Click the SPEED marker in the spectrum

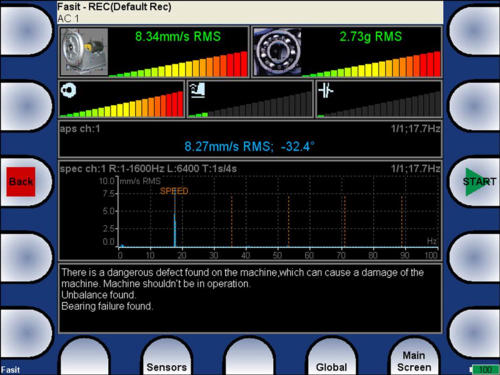coord(174,191)
